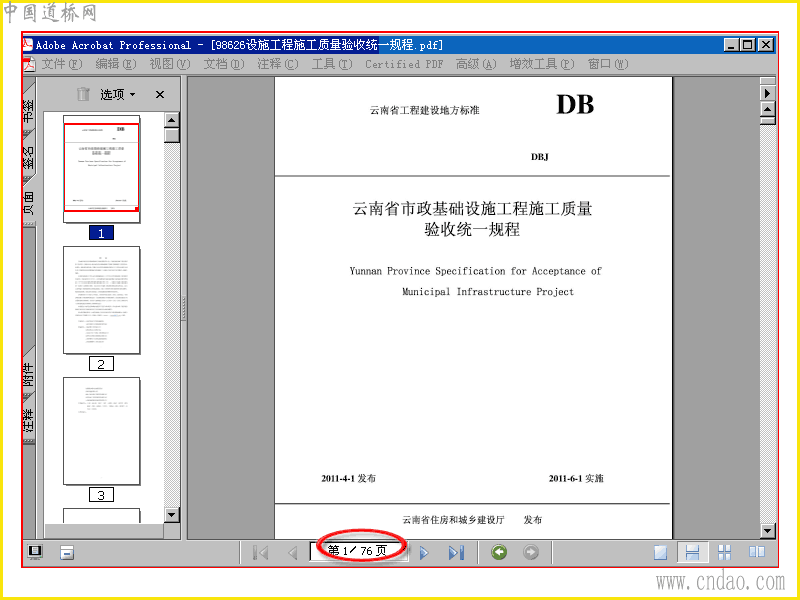Go to the first page using navigation arrow

click(261, 553)
